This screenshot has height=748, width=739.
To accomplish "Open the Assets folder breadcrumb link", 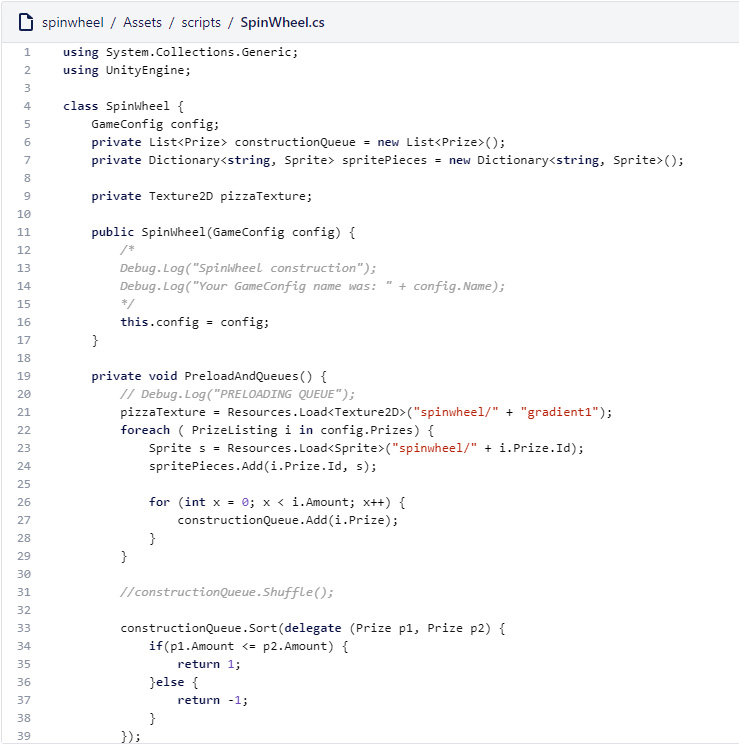I will tap(142, 22).
